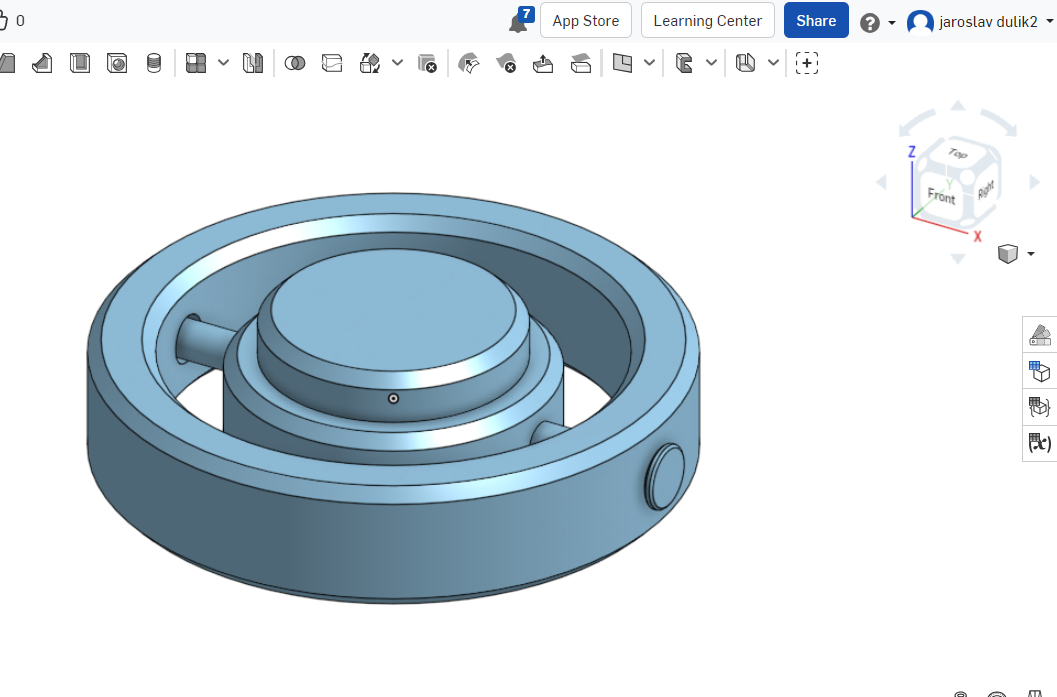This screenshot has height=697, width=1057.
Task: Select the Replace face tool
Action: tap(580, 63)
